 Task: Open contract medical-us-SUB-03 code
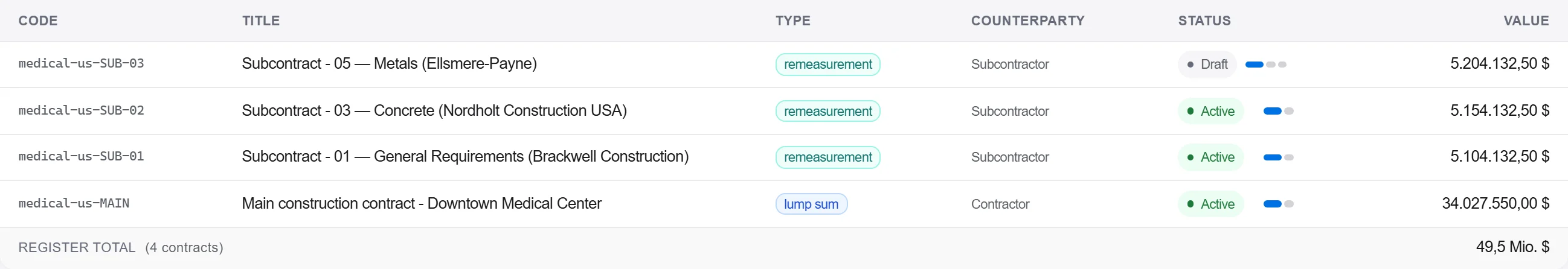81,64
